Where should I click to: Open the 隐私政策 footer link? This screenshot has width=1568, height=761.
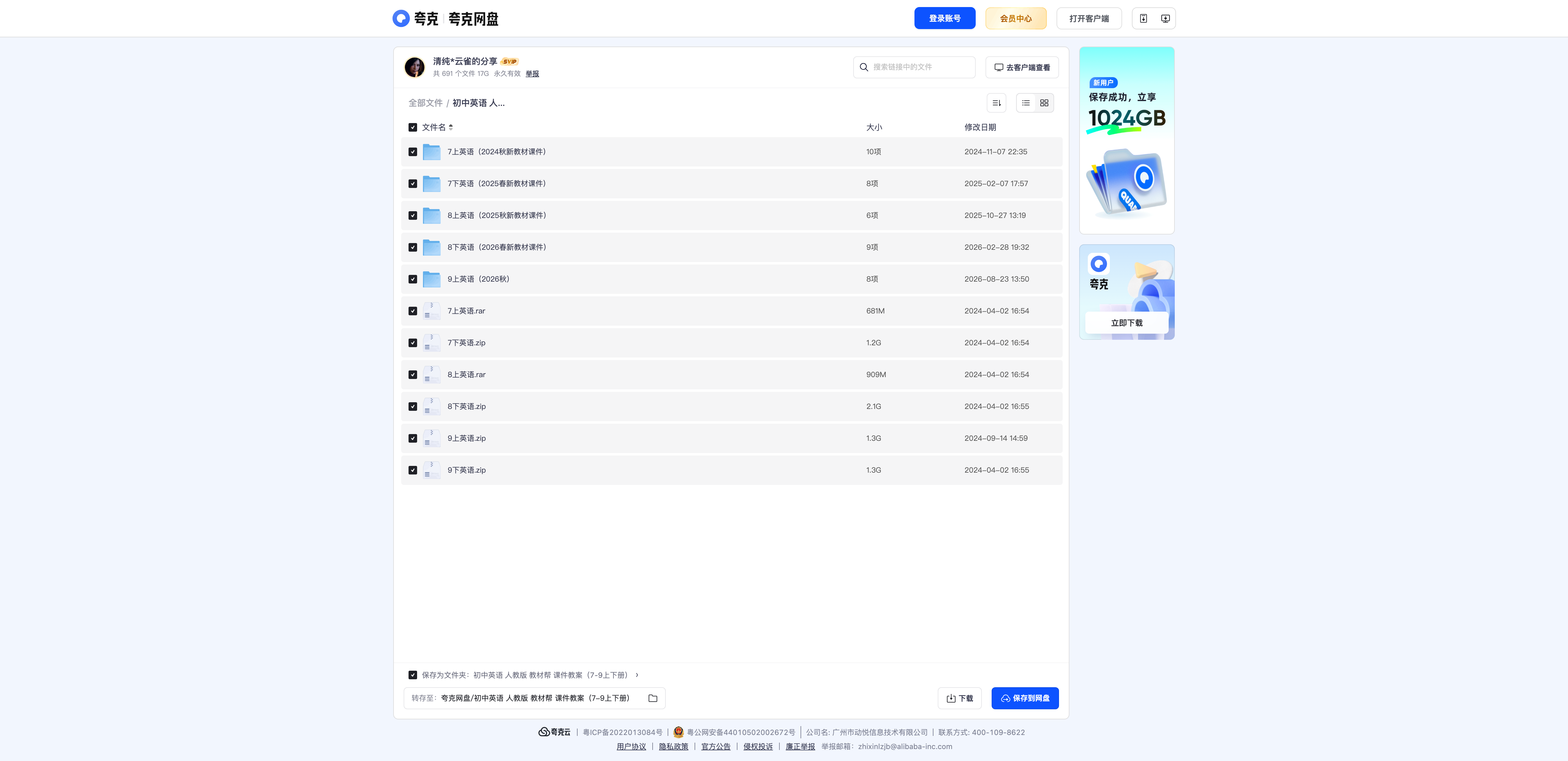pyautogui.click(x=673, y=746)
